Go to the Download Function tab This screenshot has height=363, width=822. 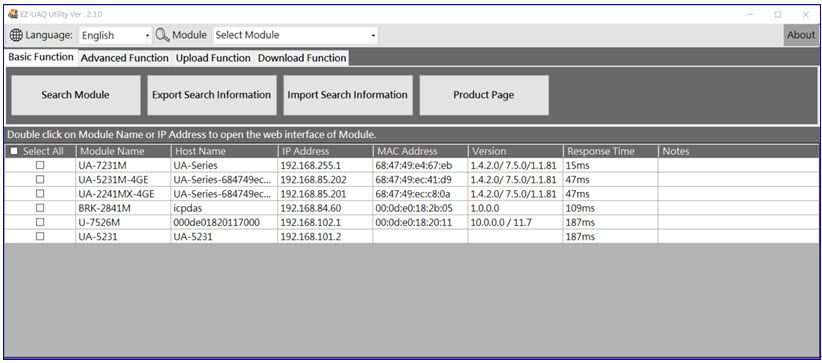coord(302,58)
